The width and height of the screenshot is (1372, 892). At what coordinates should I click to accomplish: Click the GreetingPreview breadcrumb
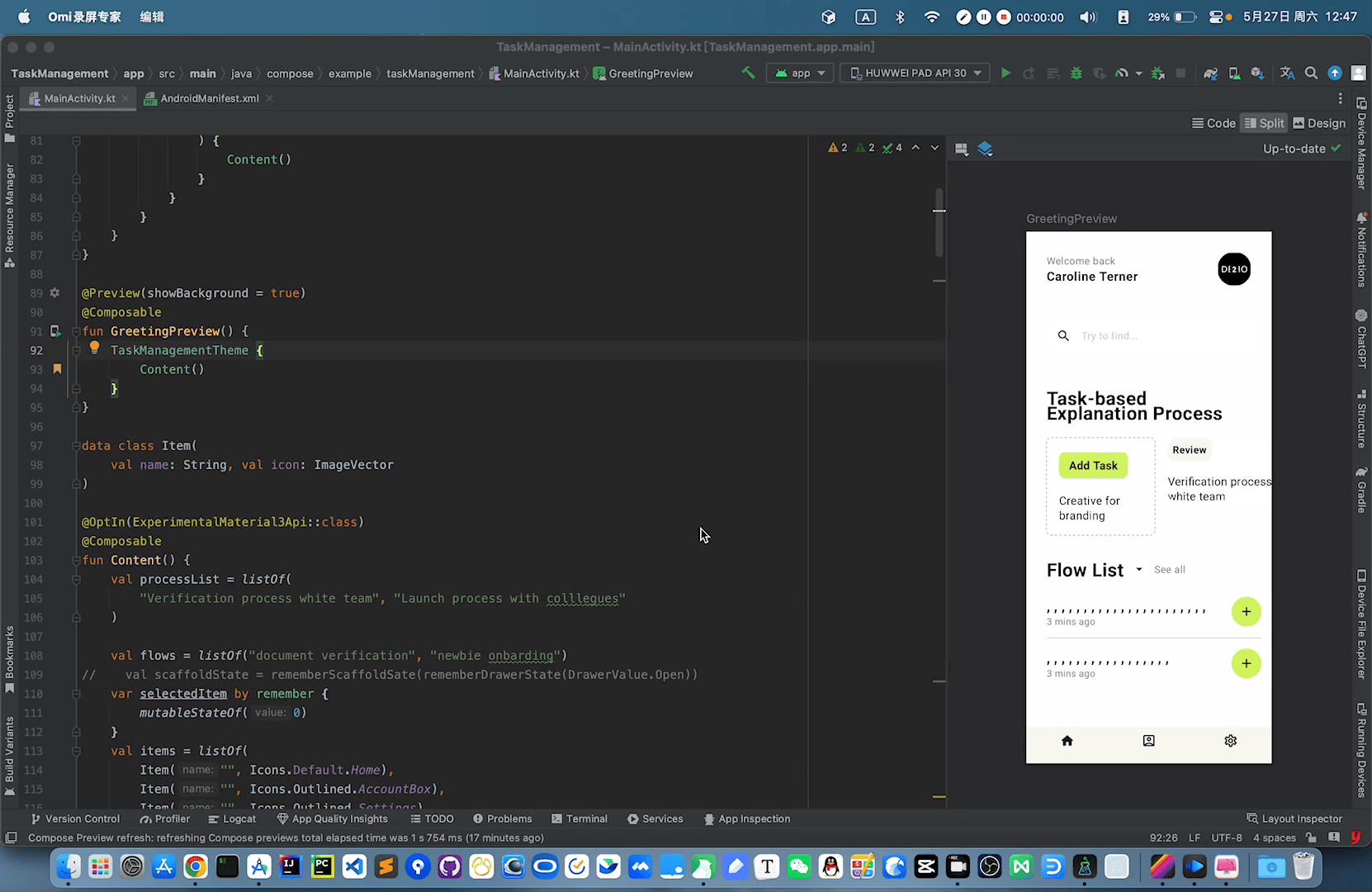(x=643, y=74)
